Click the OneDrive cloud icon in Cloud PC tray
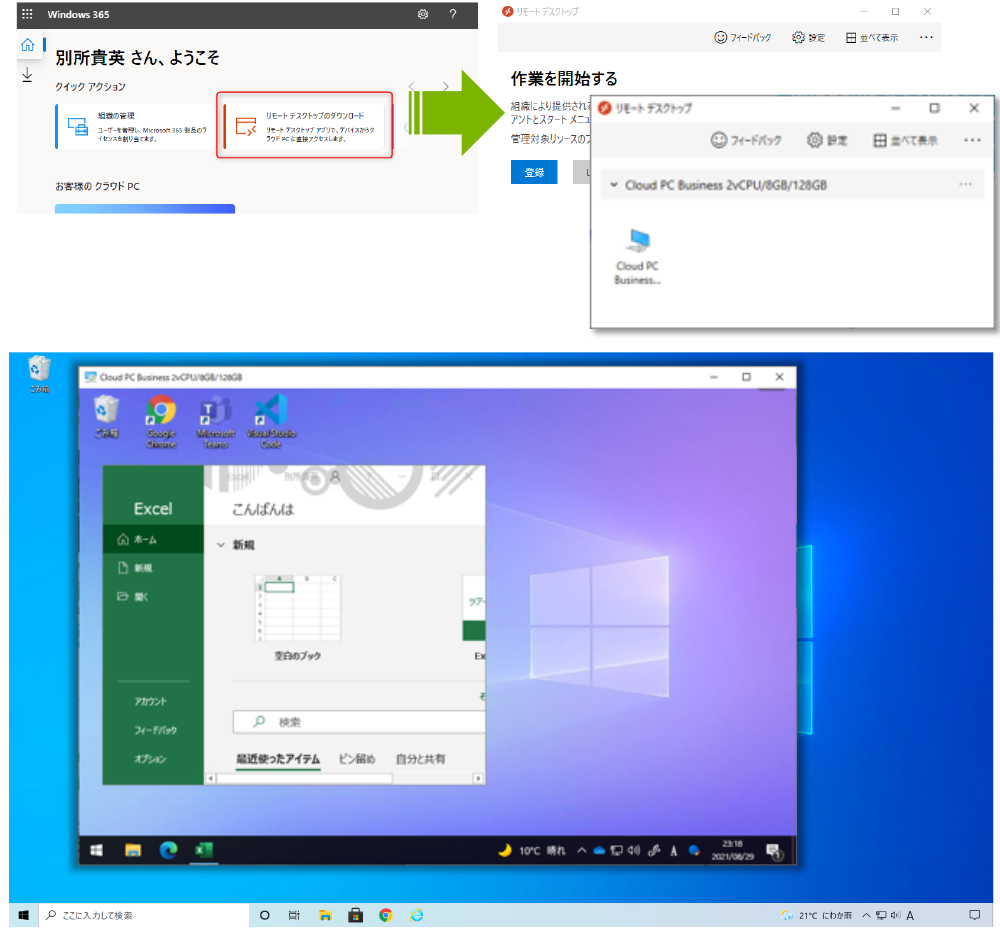The height and width of the screenshot is (944, 1000). point(599,850)
